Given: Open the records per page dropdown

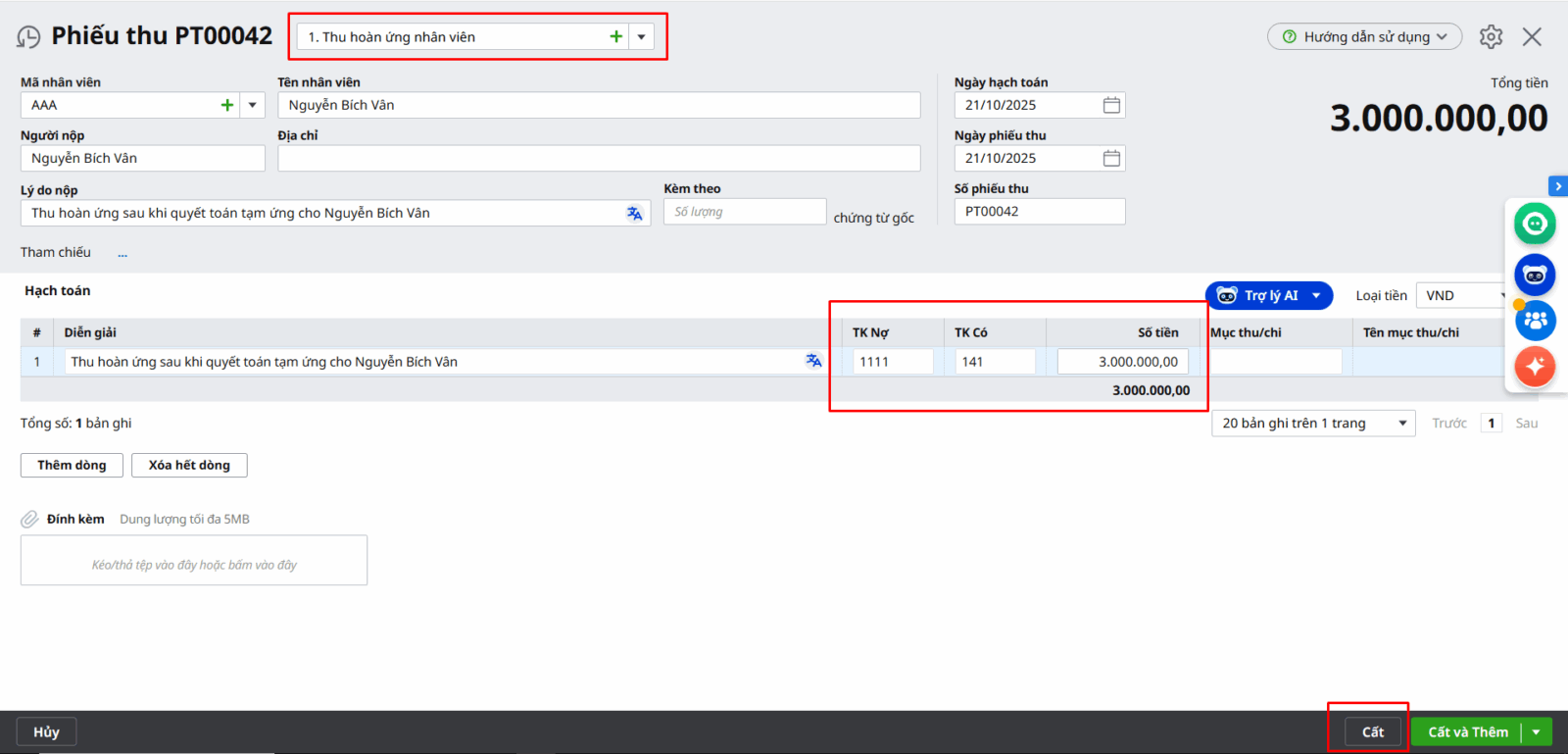Looking at the screenshot, I should tap(1312, 424).
